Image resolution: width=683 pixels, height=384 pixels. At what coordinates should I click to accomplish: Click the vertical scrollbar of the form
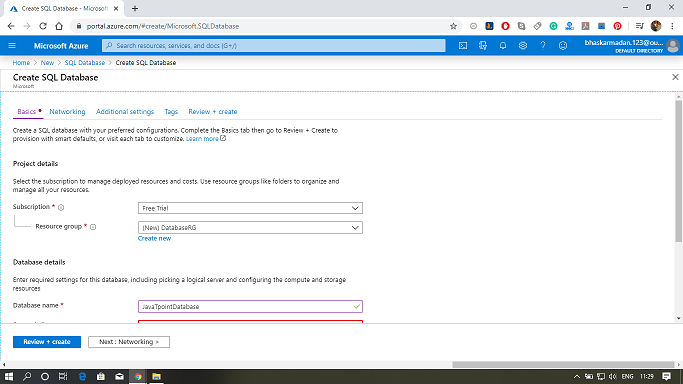[679, 171]
